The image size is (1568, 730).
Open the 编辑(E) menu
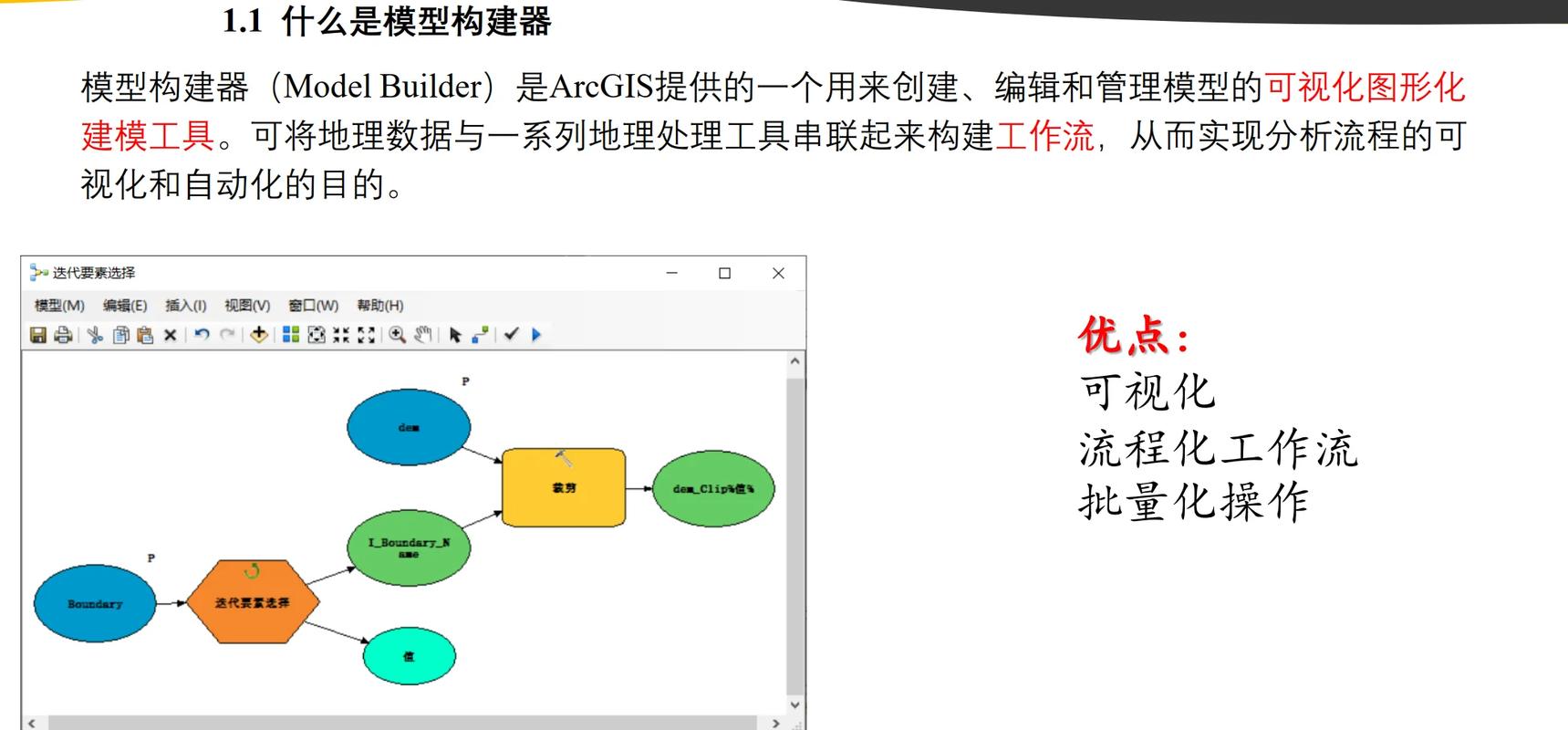125,306
